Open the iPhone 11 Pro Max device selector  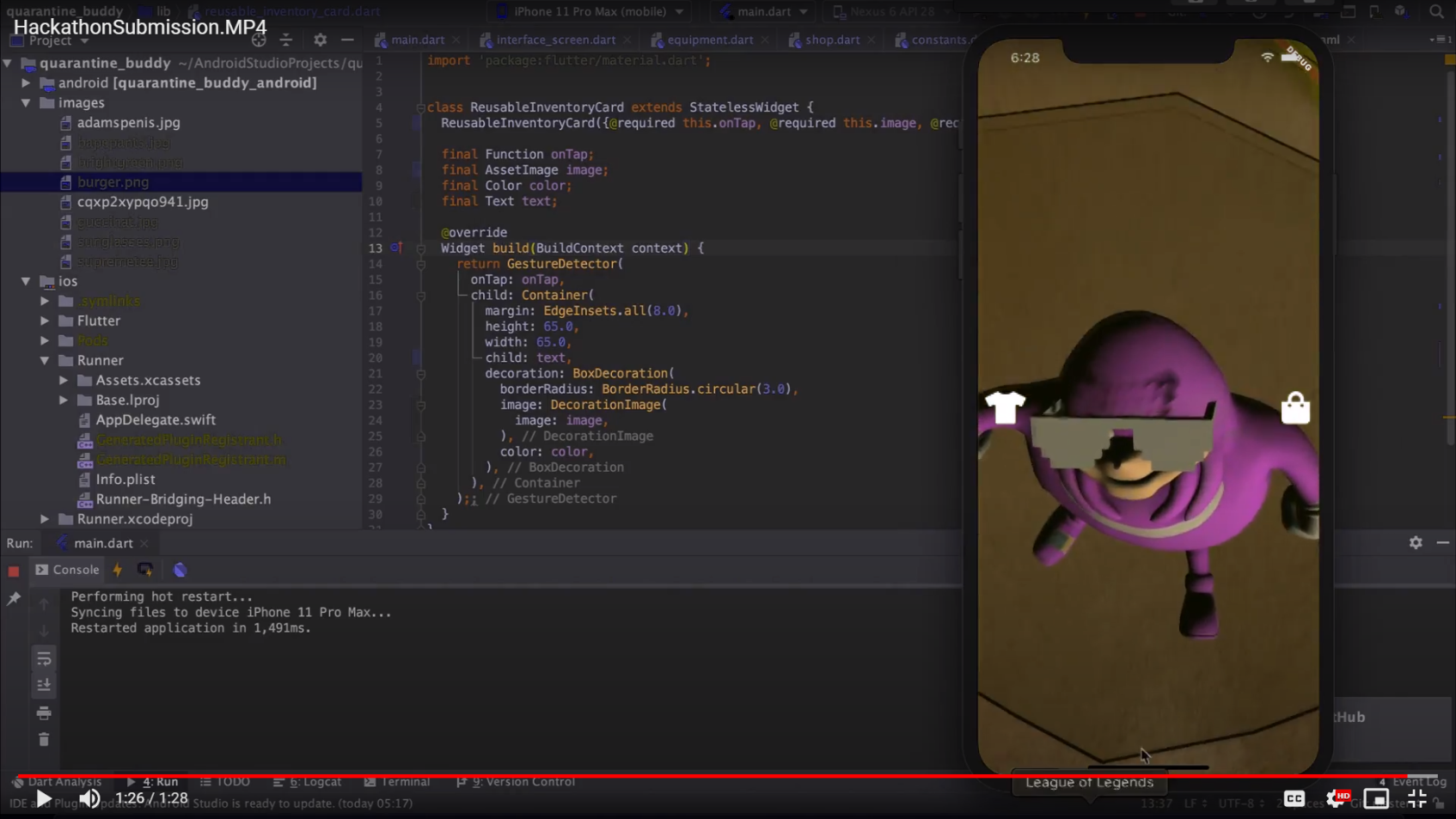590,11
